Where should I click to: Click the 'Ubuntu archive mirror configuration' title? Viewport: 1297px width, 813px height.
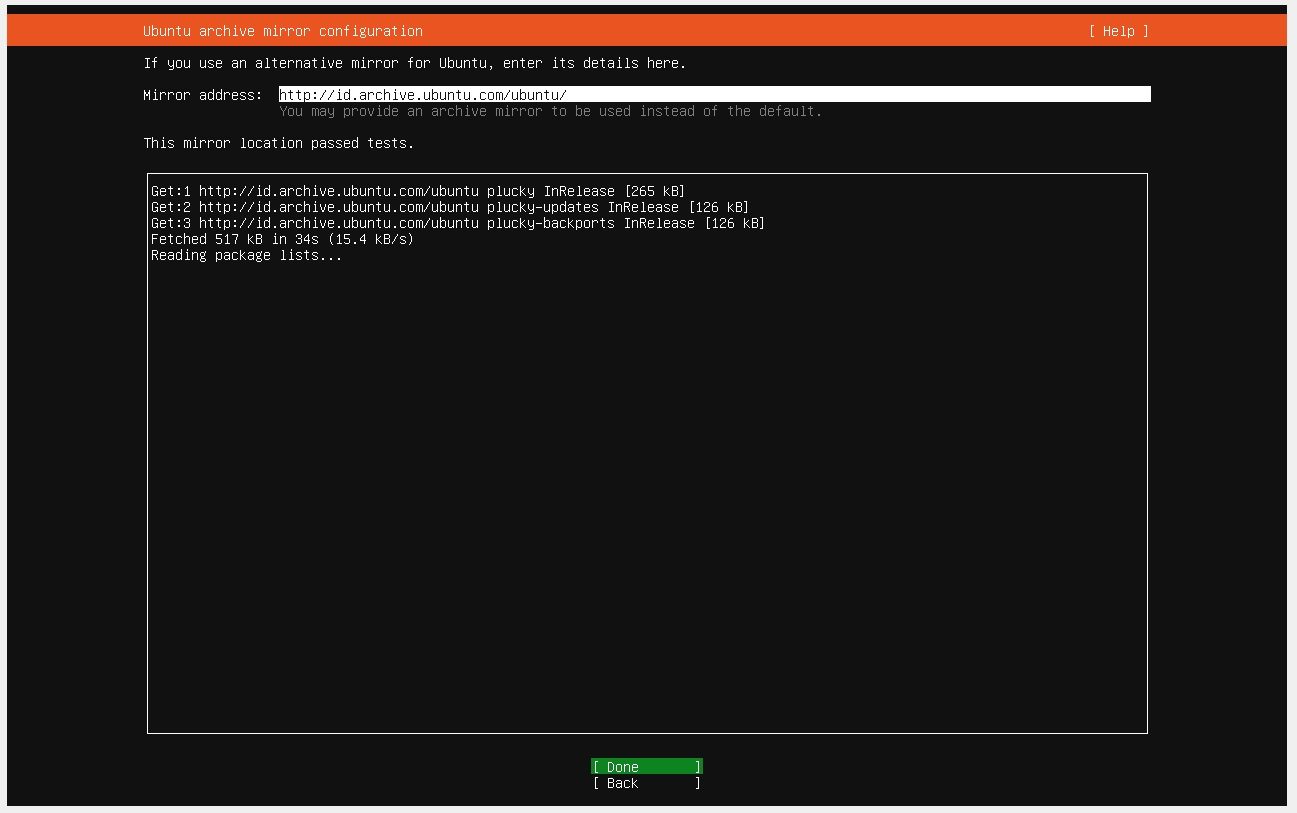283,31
